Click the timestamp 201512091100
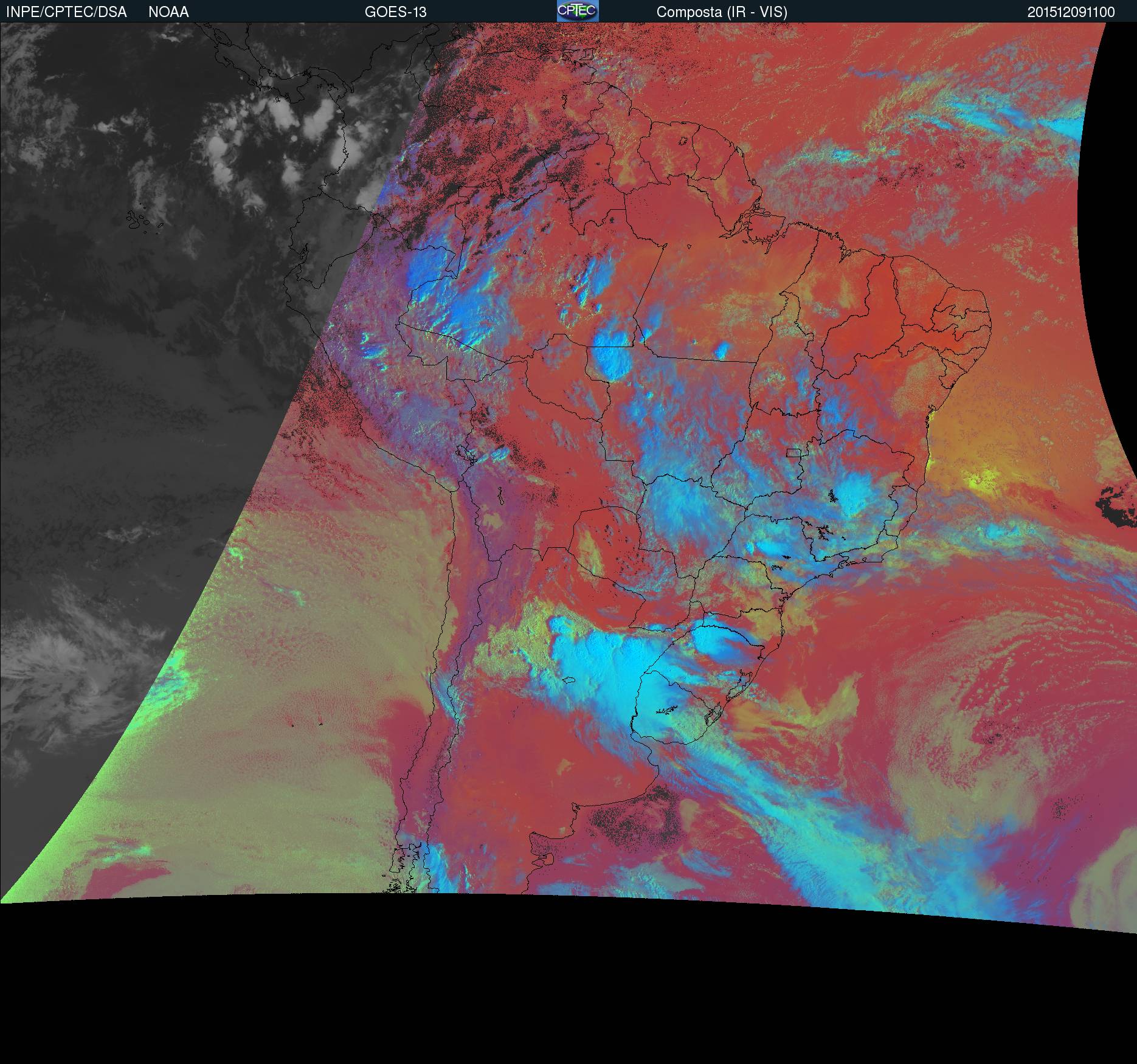The height and width of the screenshot is (1064, 1137). 1071,12
